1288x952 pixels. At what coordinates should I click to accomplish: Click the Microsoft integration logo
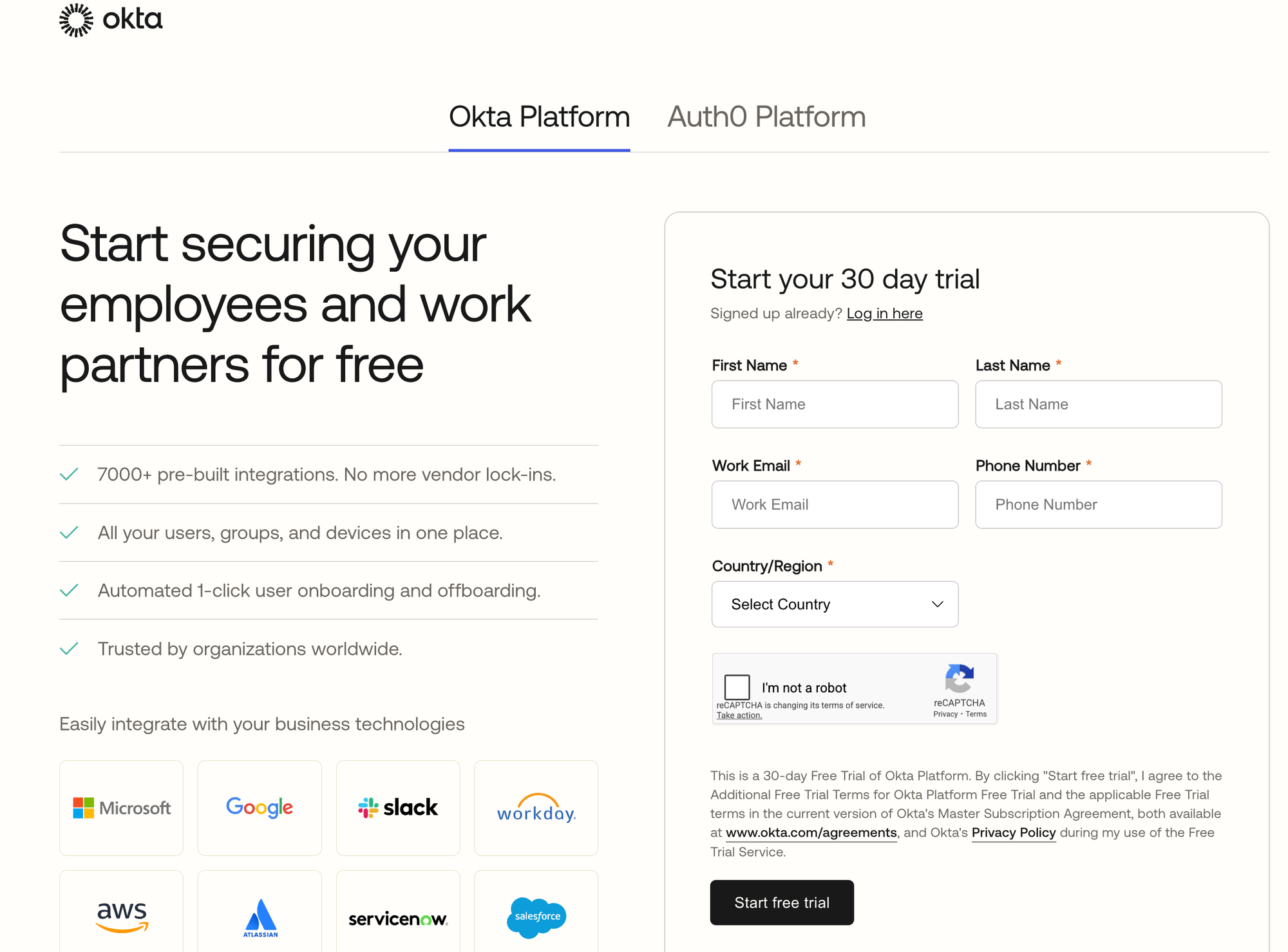click(121, 808)
